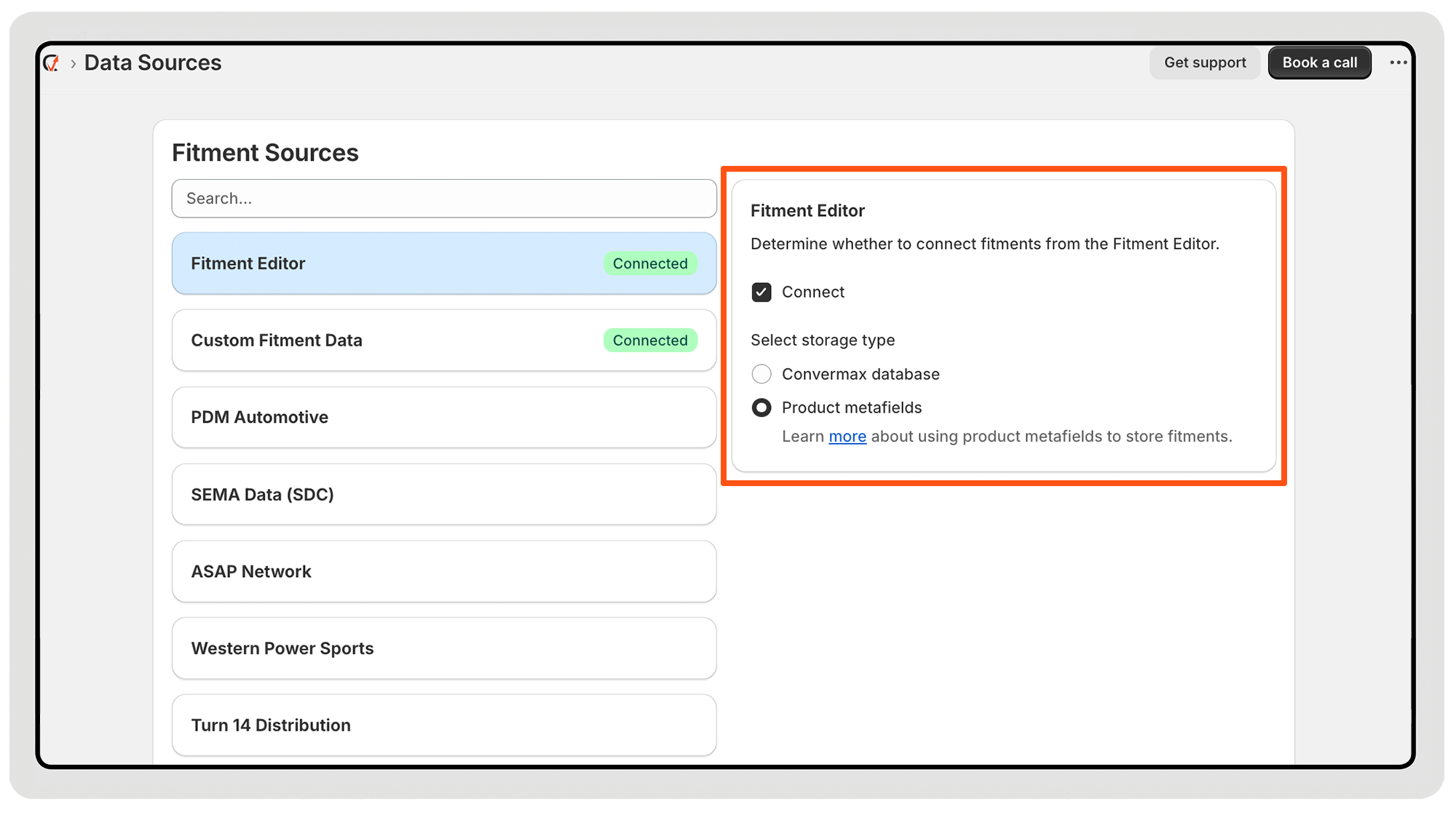1456x815 pixels.
Task: Click Connected badge on Fitment Editor
Action: click(x=649, y=263)
